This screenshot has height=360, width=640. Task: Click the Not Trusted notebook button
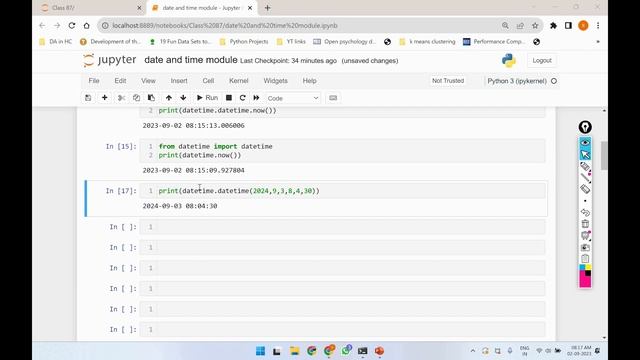[x=448, y=81]
